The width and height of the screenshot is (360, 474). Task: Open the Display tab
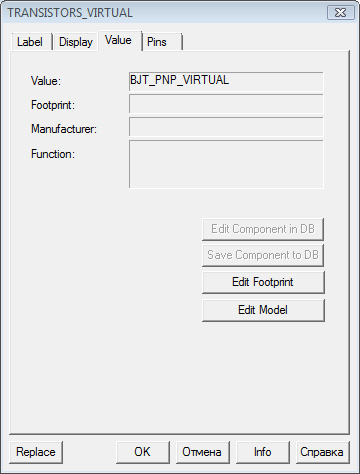pyautogui.click(x=76, y=42)
